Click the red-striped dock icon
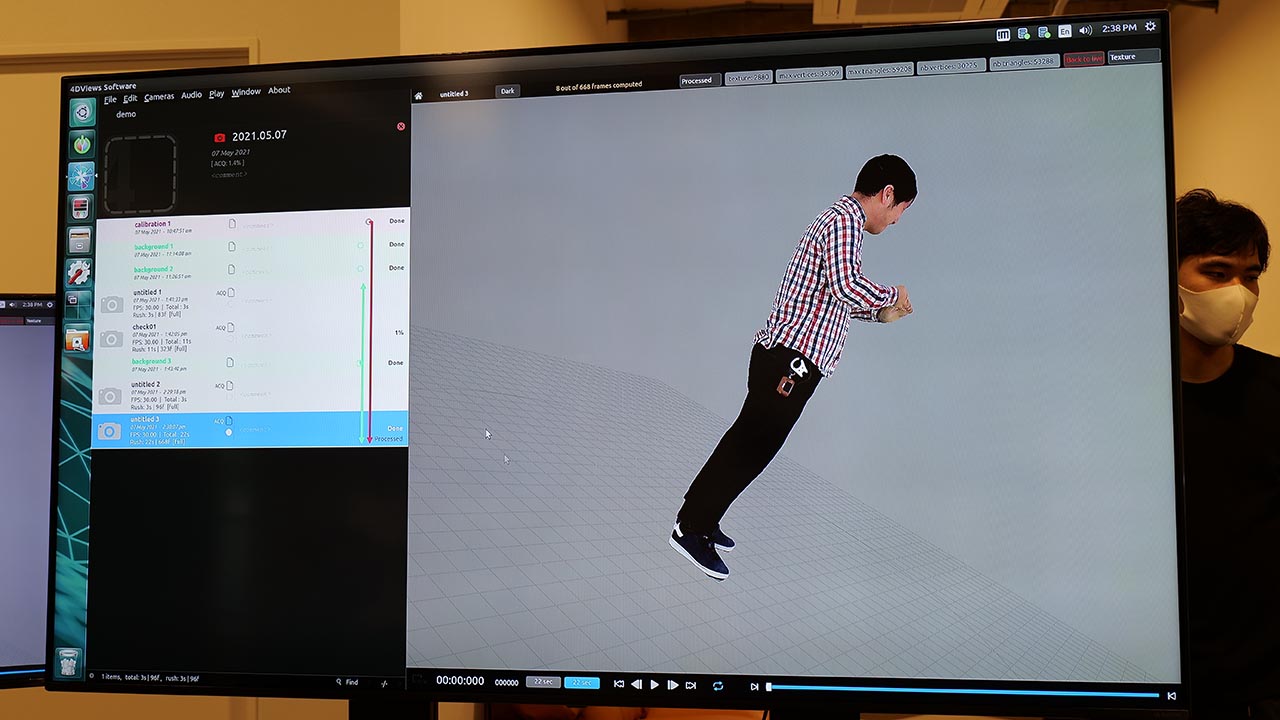The image size is (1280, 720). pos(80,208)
